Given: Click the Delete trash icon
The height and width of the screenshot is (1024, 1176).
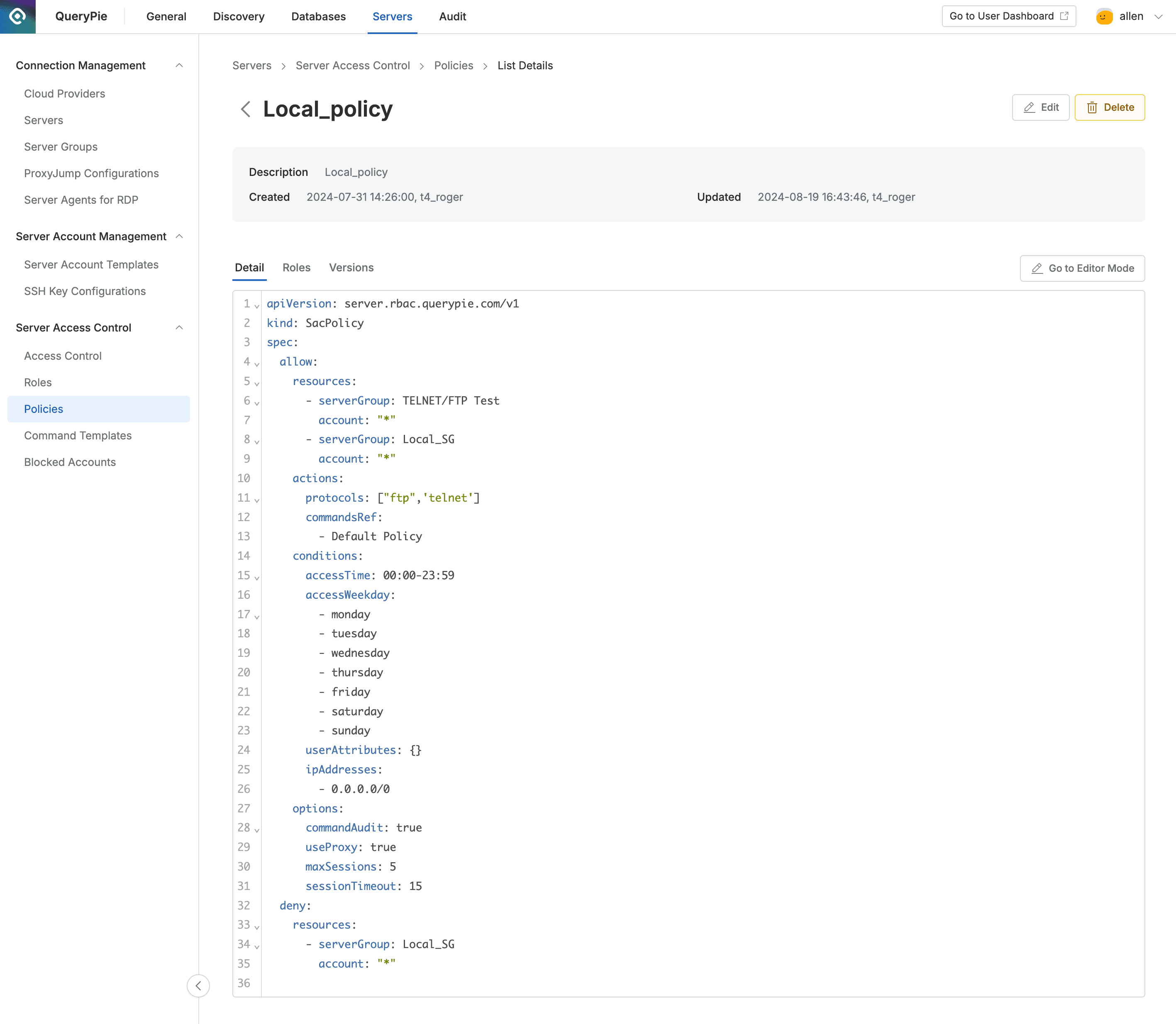Looking at the screenshot, I should [x=1093, y=107].
